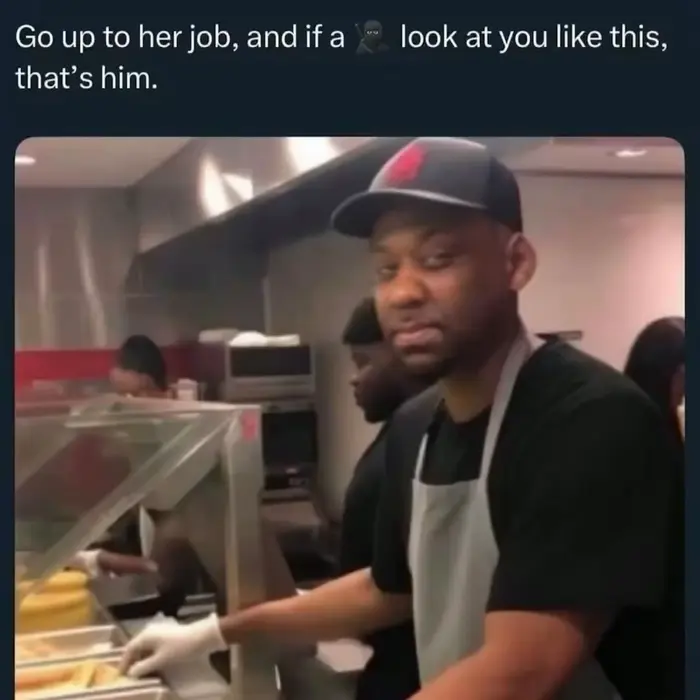Click the ninja emoji in the tweet
Image resolution: width=700 pixels, height=700 pixels.
[x=372, y=38]
